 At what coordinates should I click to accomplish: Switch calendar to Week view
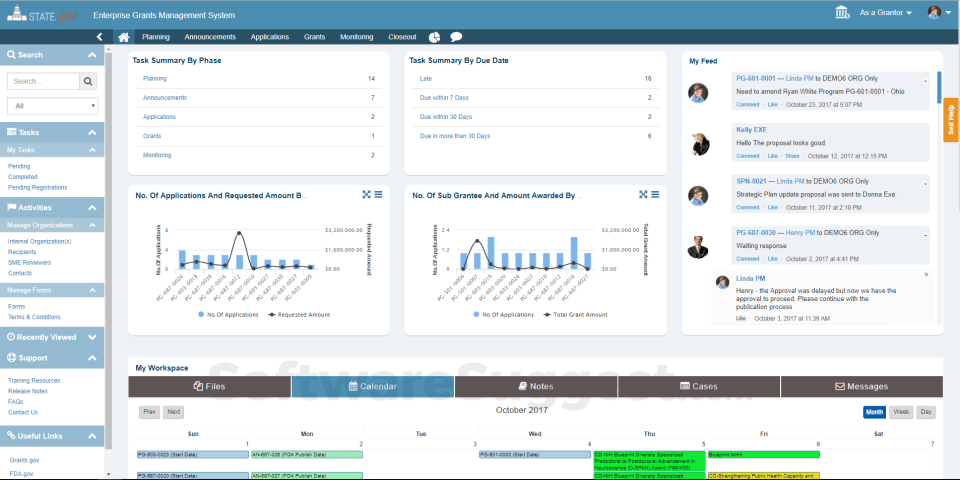(901, 412)
